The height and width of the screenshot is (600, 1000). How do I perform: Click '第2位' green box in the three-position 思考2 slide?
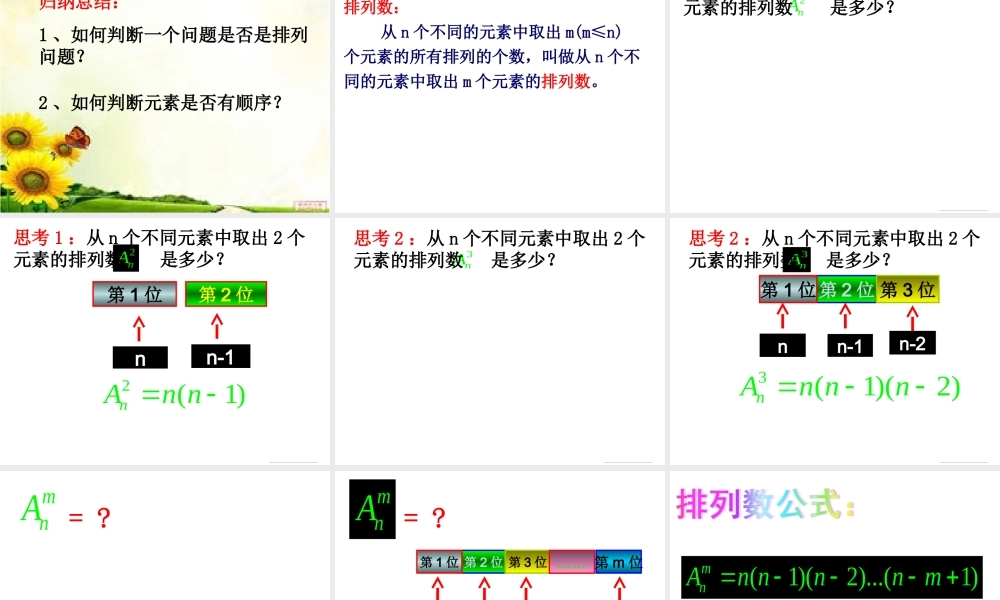(847, 289)
